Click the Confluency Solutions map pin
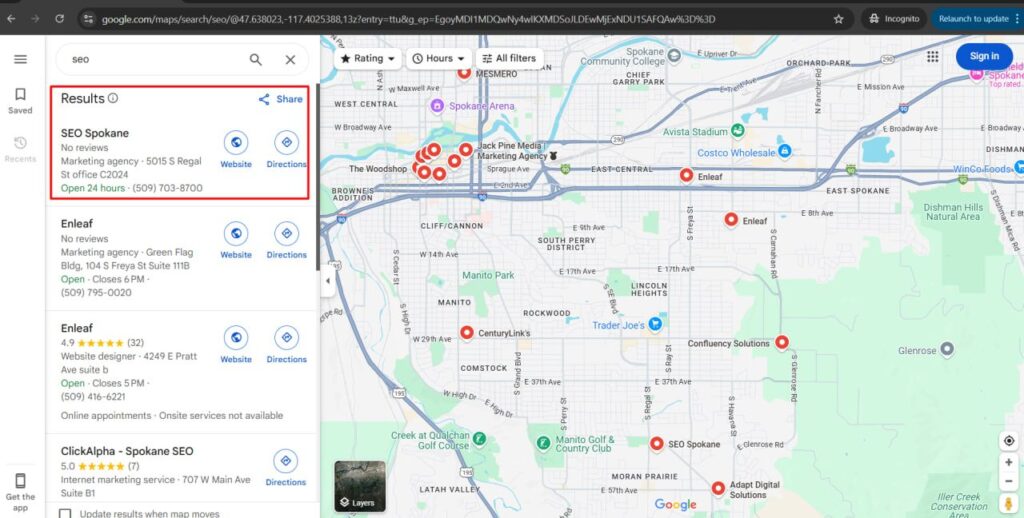Viewport: 1024px width, 518px height. point(782,342)
